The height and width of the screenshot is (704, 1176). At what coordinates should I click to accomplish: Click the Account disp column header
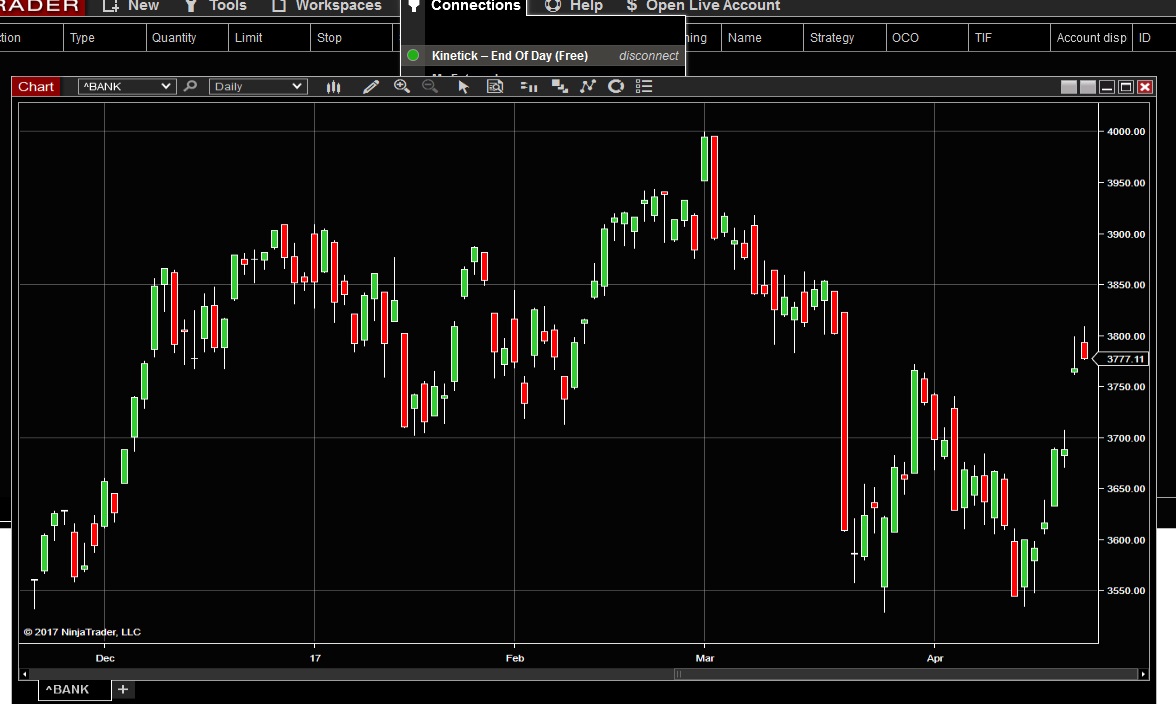tap(1091, 37)
